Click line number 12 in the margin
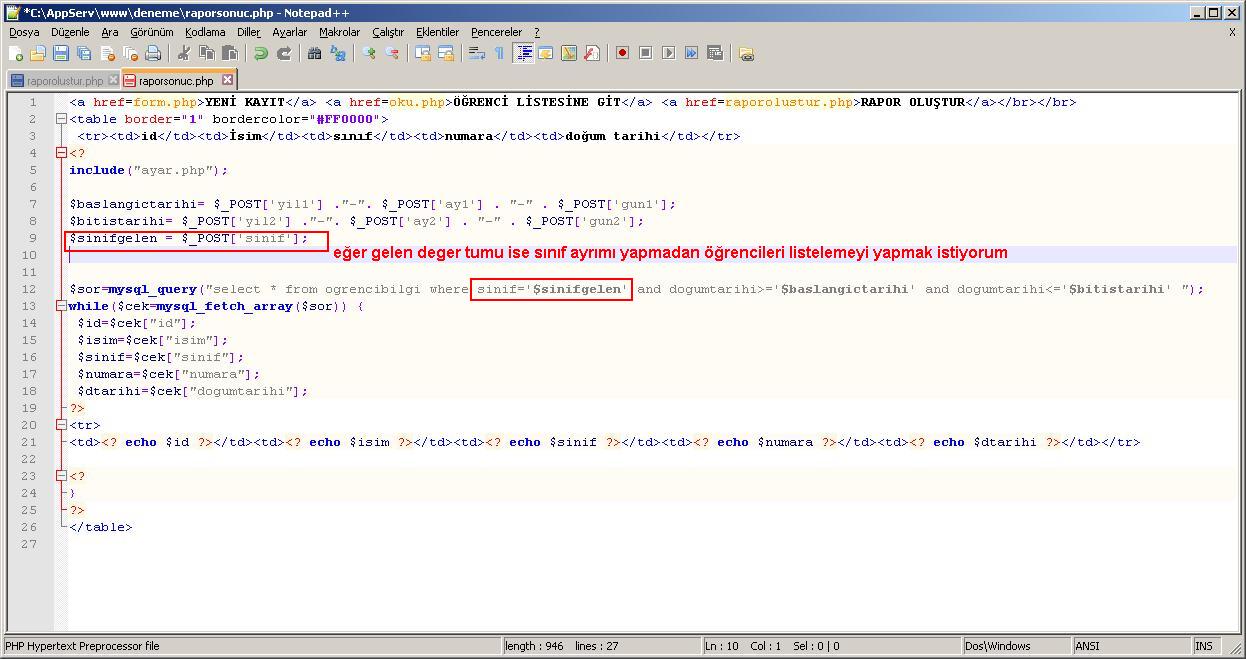The image size is (1246, 659). (30, 289)
